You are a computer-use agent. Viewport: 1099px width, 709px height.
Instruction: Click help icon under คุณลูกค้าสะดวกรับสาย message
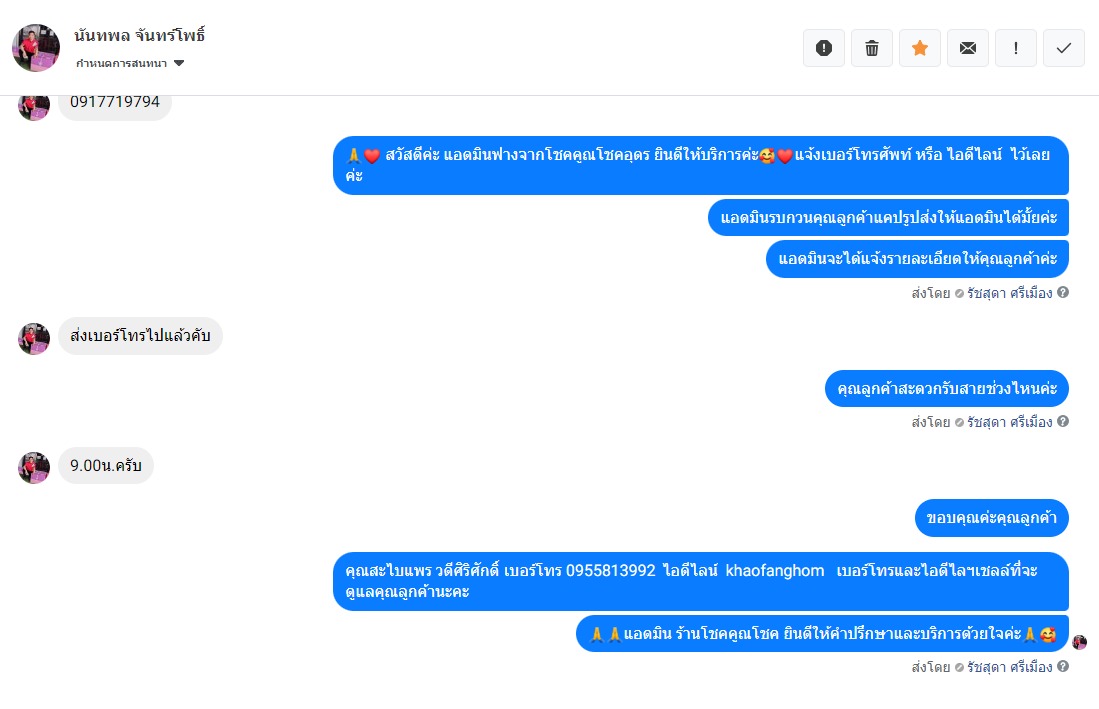coord(1063,421)
